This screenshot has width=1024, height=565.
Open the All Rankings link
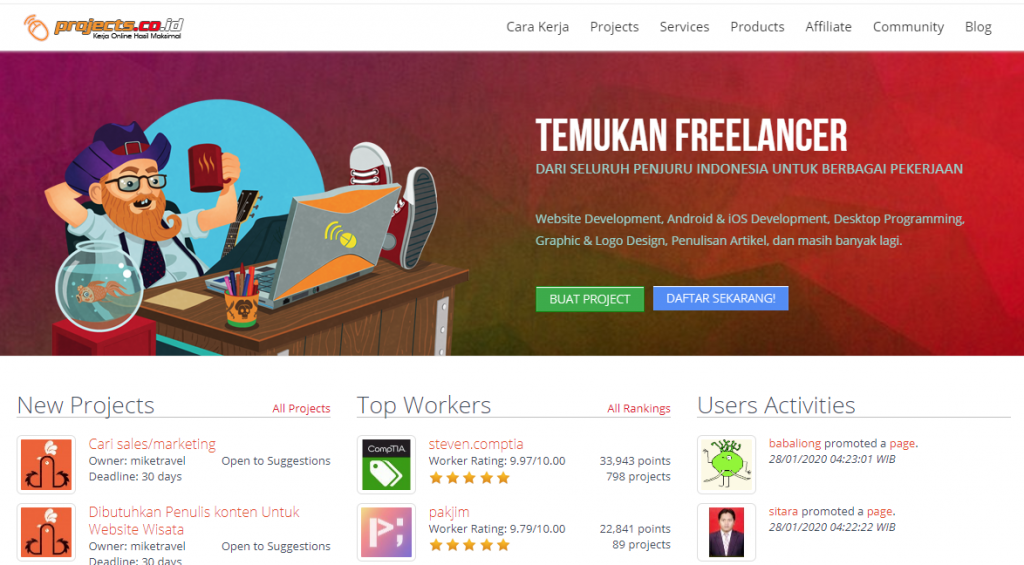[639, 408]
